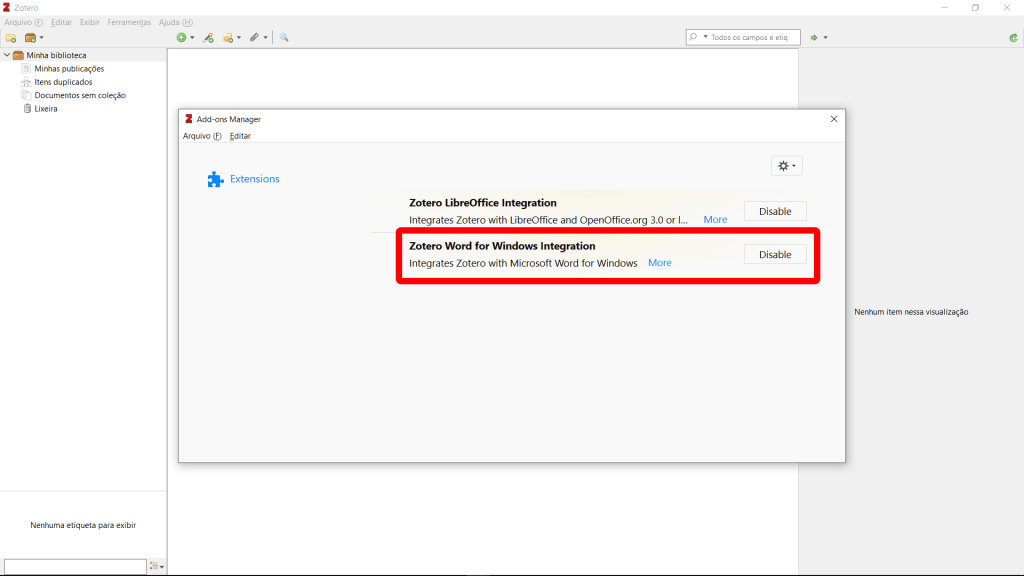Click the green locate arrow icon
The image size is (1024, 576).
coord(814,37)
